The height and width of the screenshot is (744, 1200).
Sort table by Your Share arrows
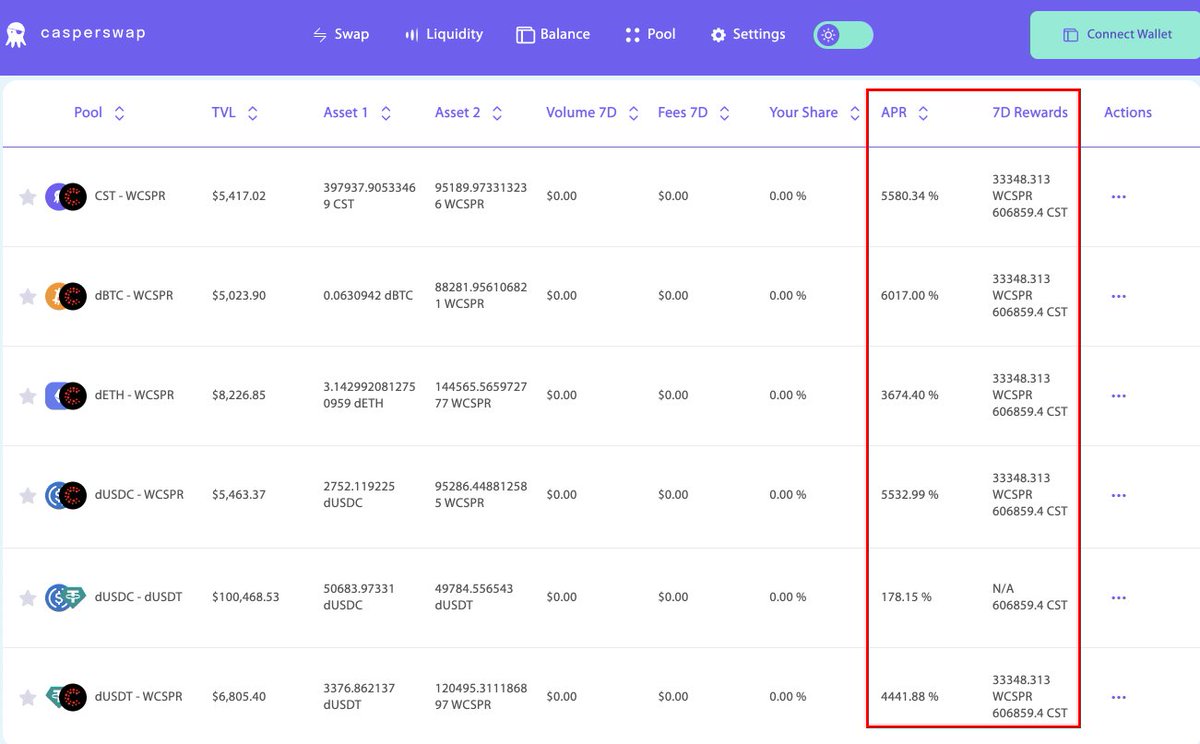854,113
